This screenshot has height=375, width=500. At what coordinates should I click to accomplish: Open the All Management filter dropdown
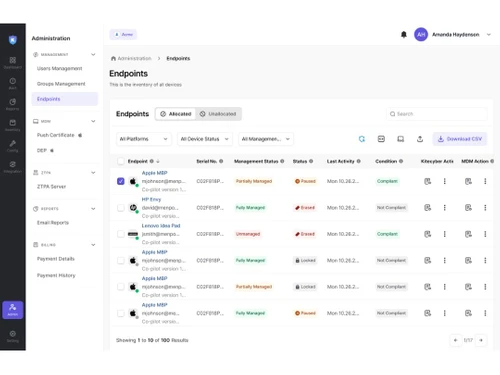[266, 139]
